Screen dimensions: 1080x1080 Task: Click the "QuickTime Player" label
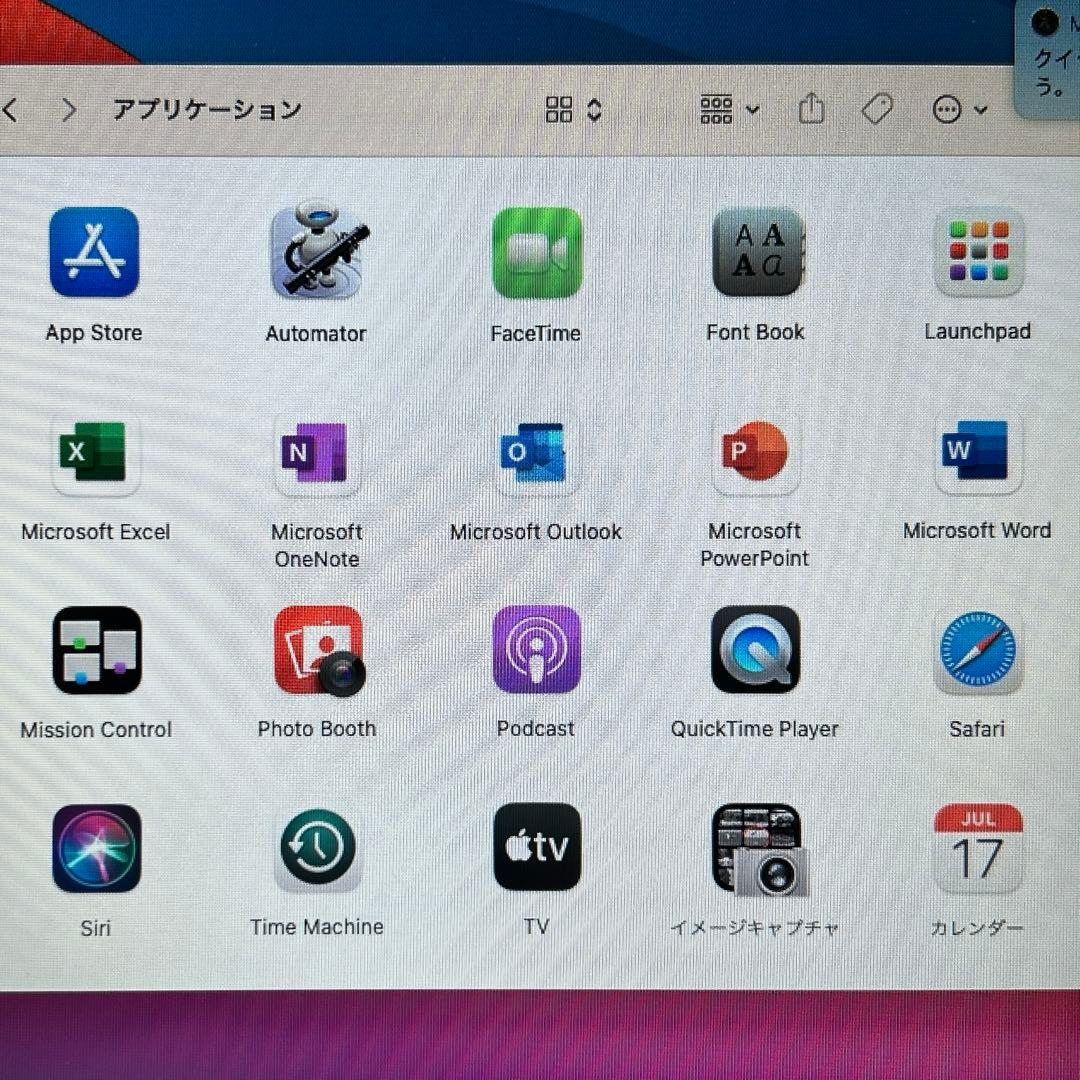coord(755,729)
